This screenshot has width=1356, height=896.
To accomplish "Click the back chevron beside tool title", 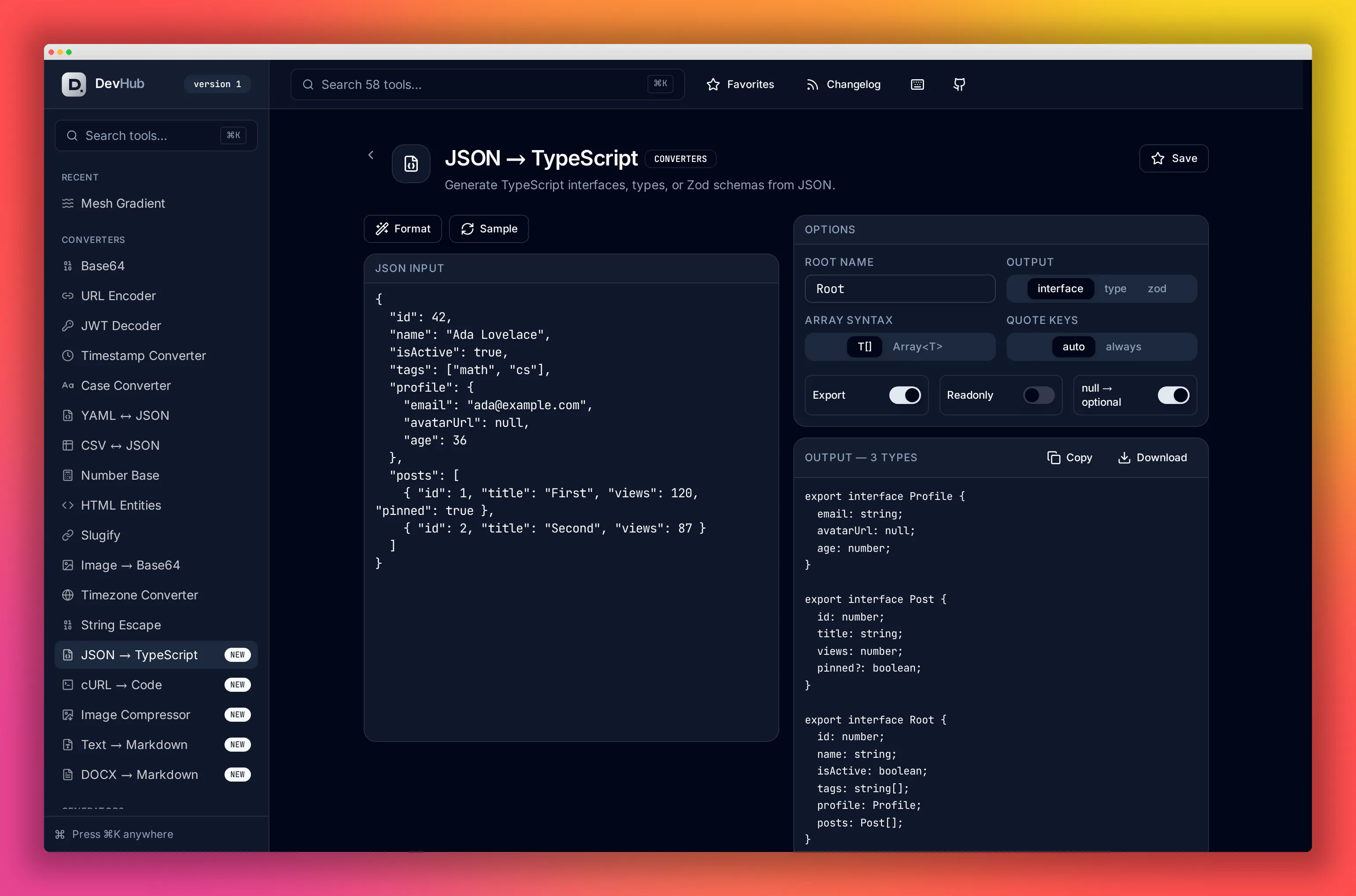I will pyautogui.click(x=370, y=155).
